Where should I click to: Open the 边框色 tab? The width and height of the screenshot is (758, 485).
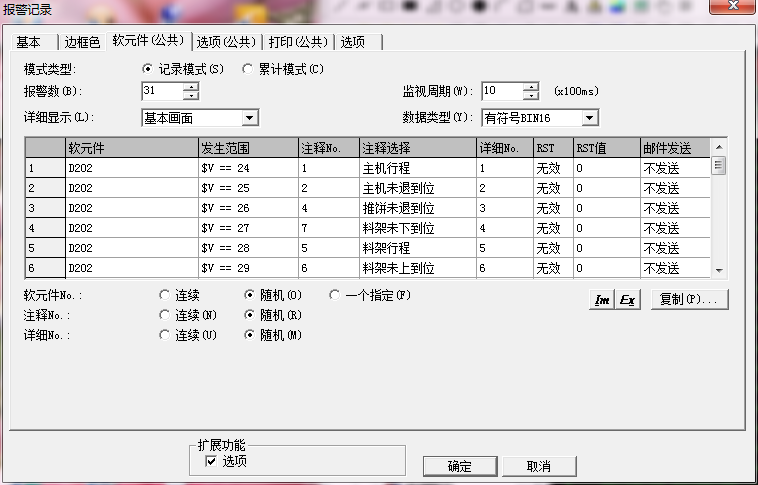82,42
